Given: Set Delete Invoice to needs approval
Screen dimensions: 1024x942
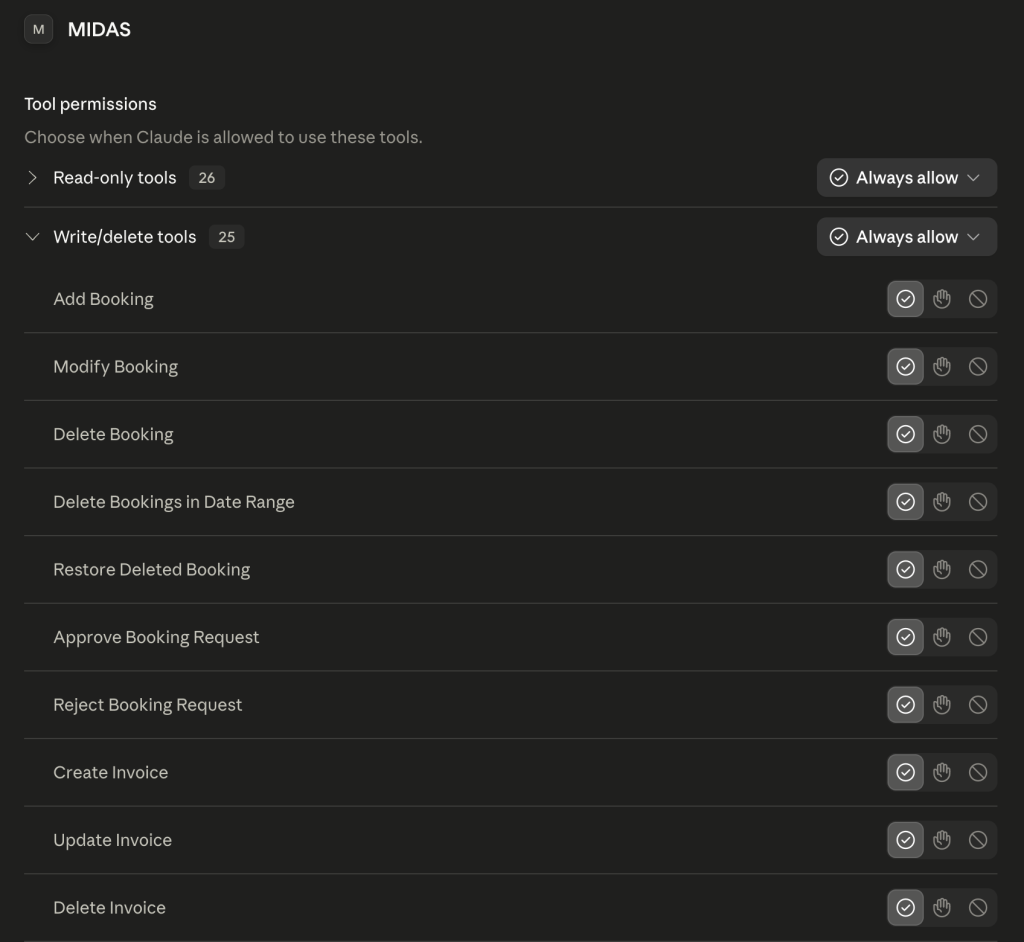Looking at the screenshot, I should 942,907.
